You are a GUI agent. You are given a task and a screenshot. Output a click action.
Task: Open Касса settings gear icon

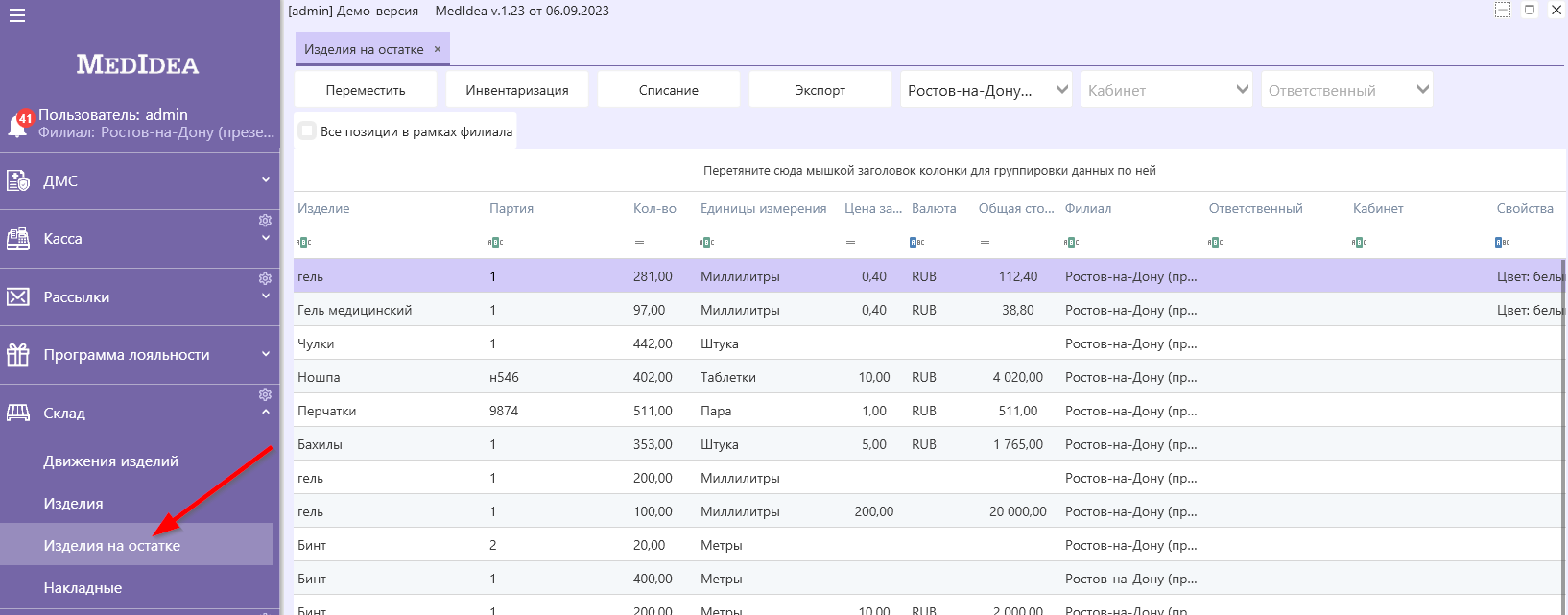pos(265,221)
